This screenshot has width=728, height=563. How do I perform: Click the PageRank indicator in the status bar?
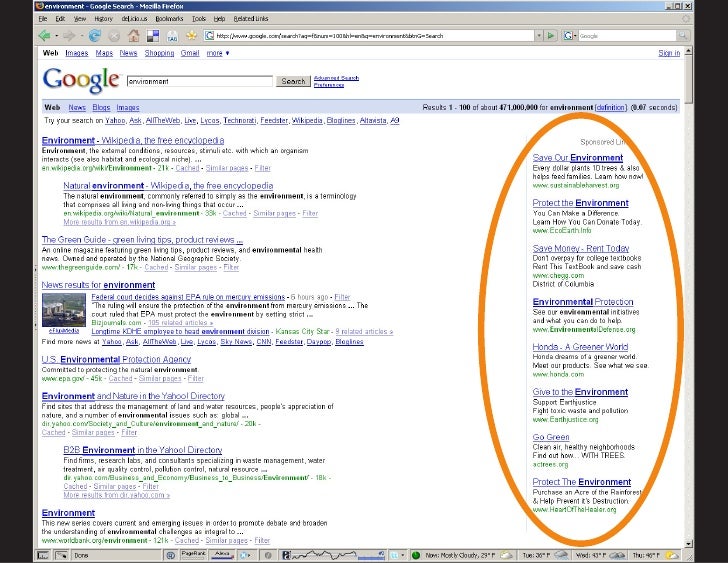pyautogui.click(x=193, y=555)
